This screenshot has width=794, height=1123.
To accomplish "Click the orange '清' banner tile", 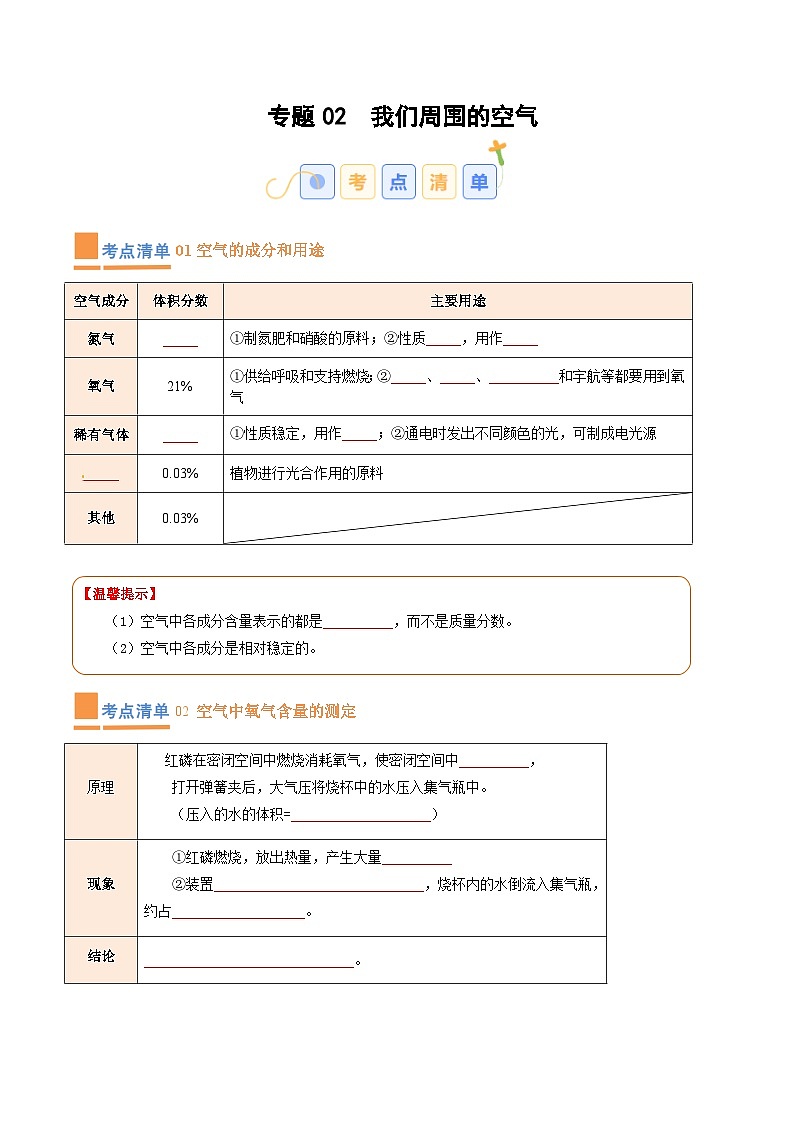I will tap(439, 182).
